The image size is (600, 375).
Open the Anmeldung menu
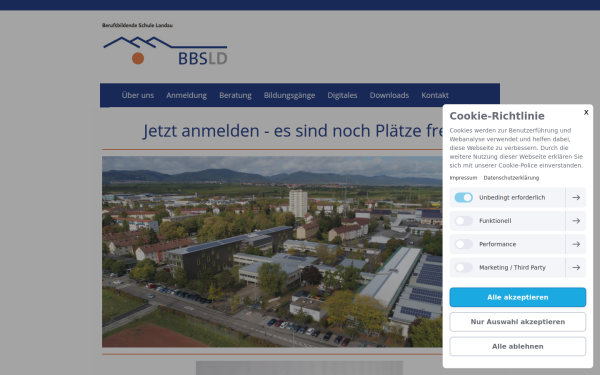pos(186,95)
